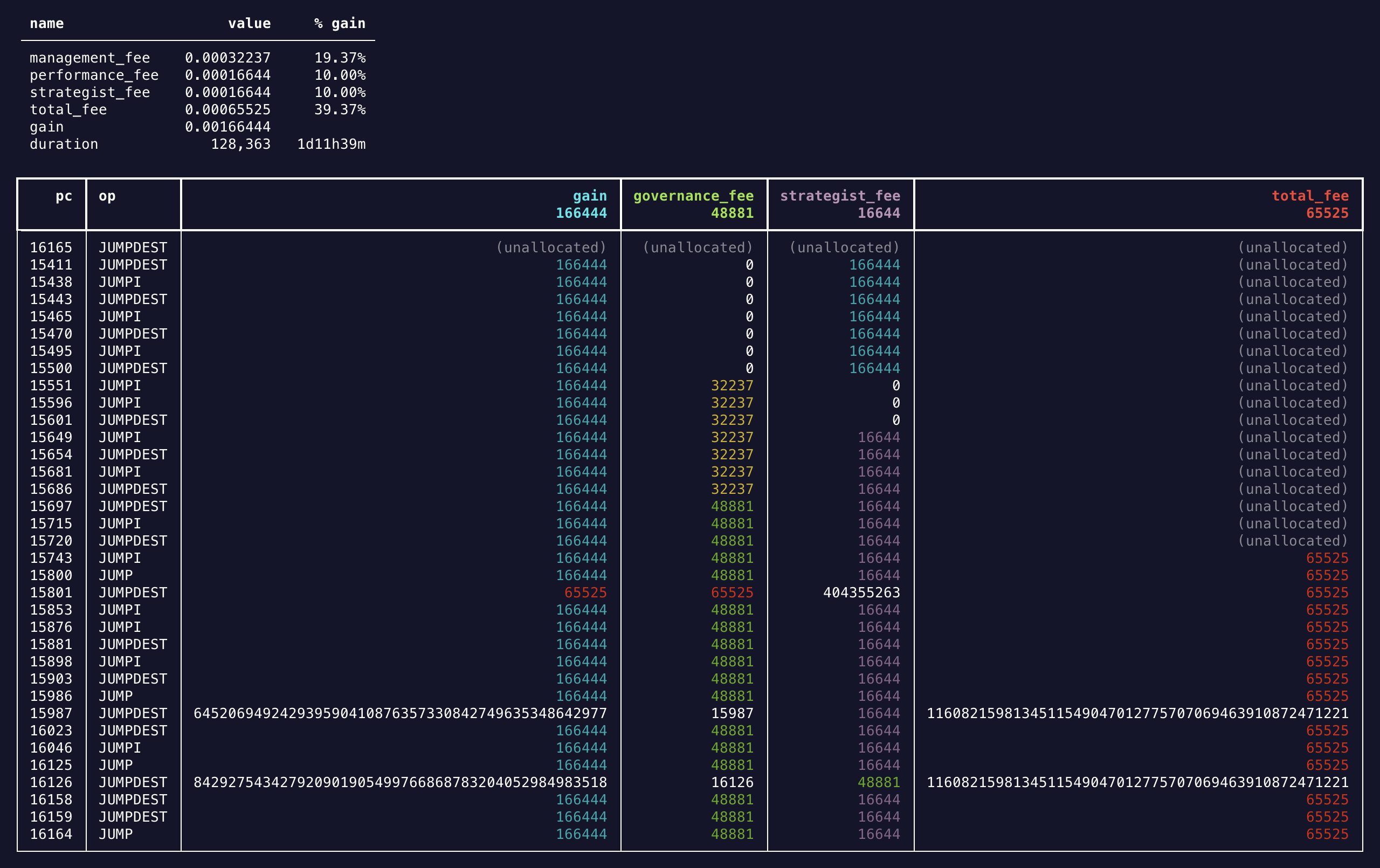Click the summary strategist_fee label
Image resolution: width=1380 pixels, height=868 pixels.
tap(90, 92)
